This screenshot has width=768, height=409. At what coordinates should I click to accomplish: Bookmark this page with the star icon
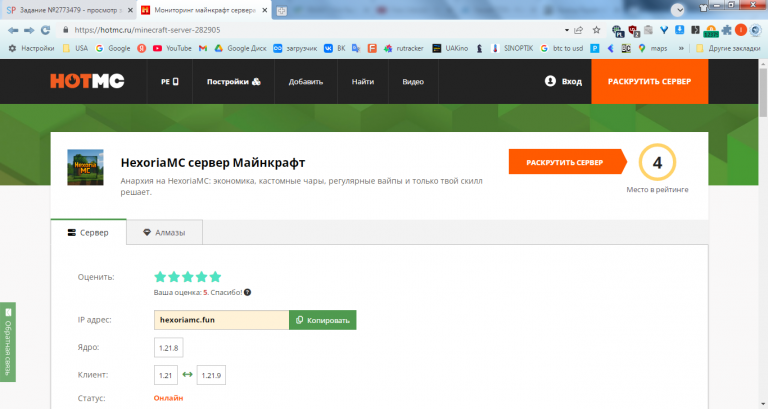596,30
